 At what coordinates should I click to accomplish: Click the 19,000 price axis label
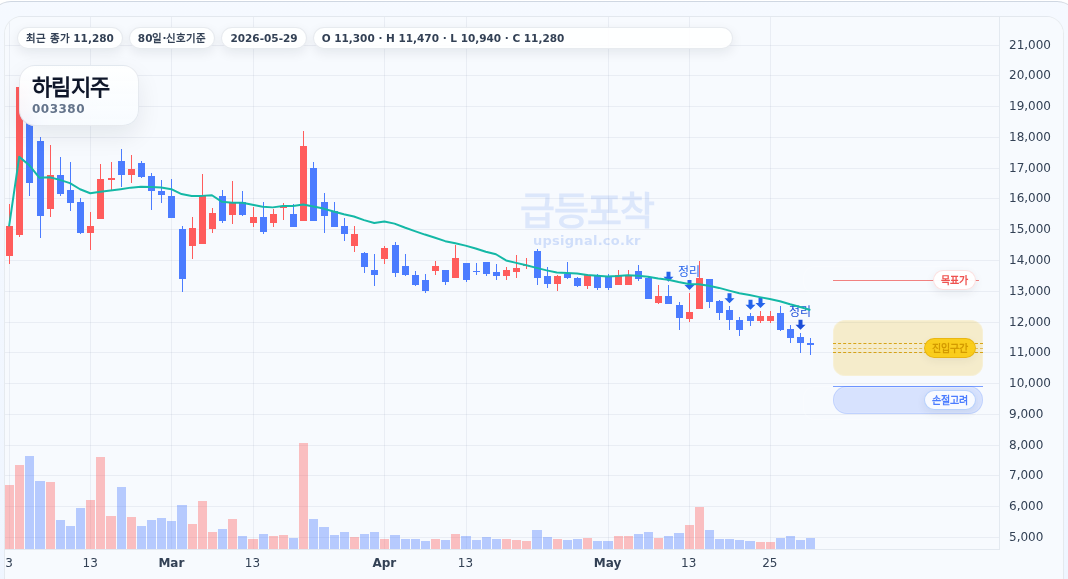click(x=1029, y=106)
